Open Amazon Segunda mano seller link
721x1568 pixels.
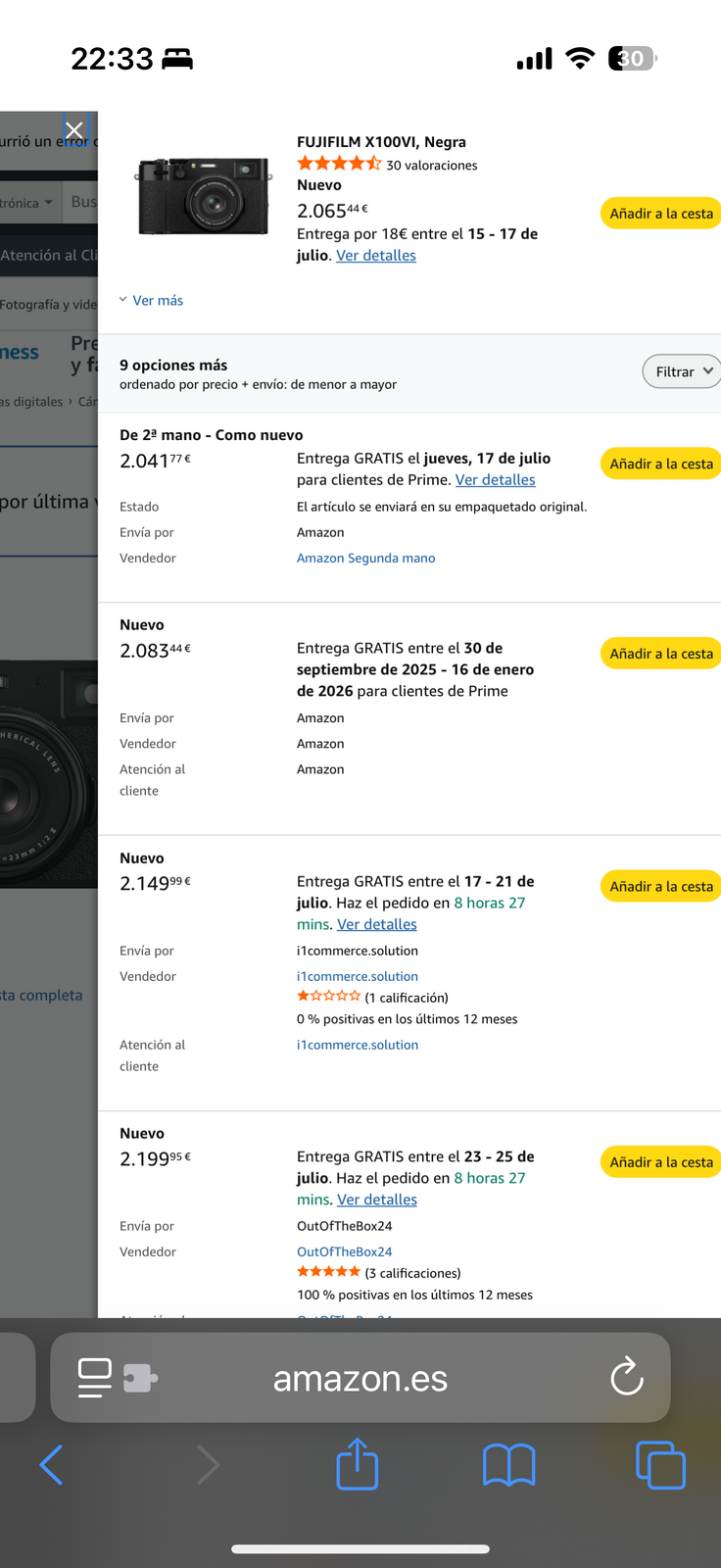365,558
